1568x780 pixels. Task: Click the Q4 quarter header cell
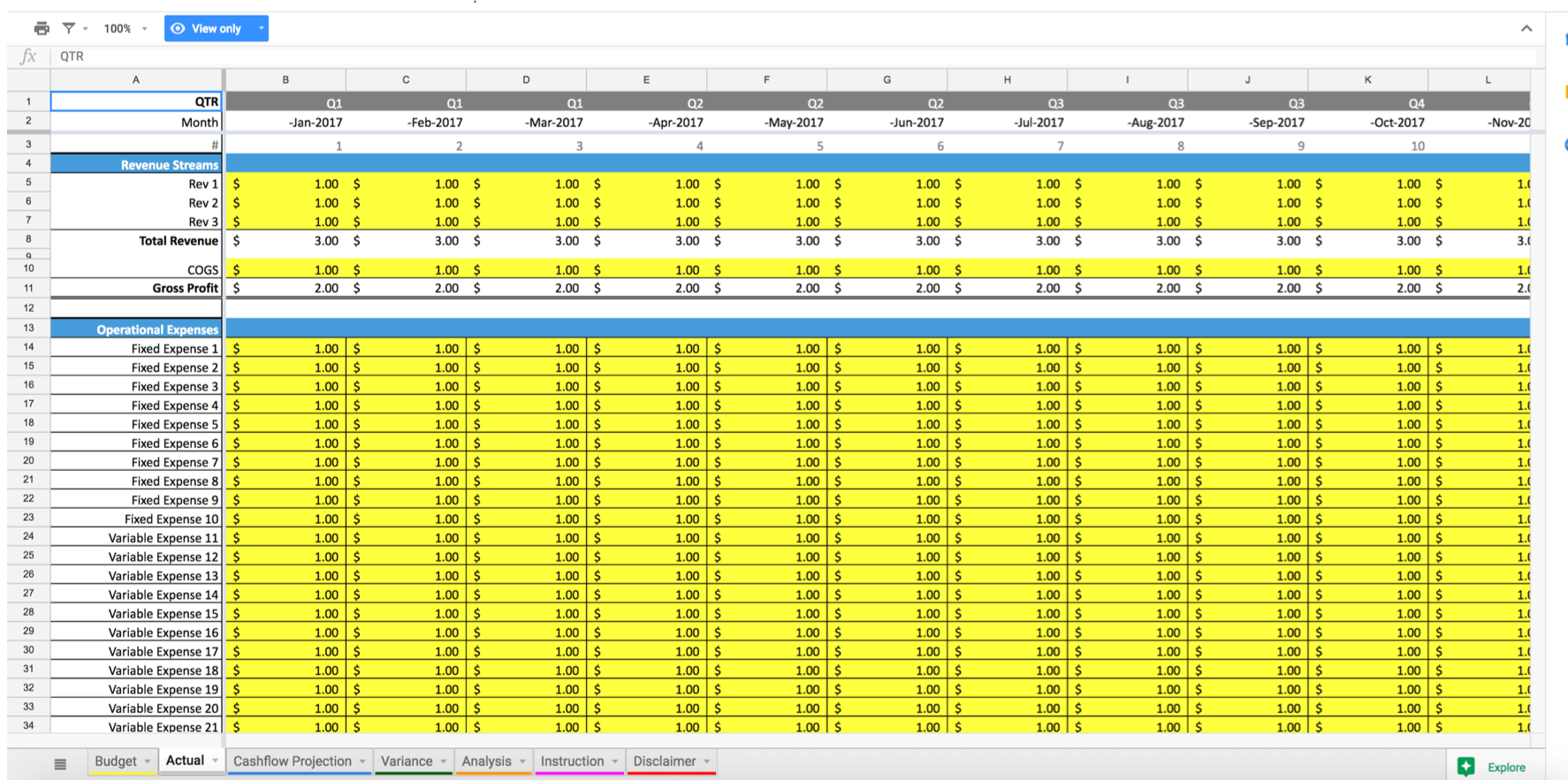point(1367,102)
